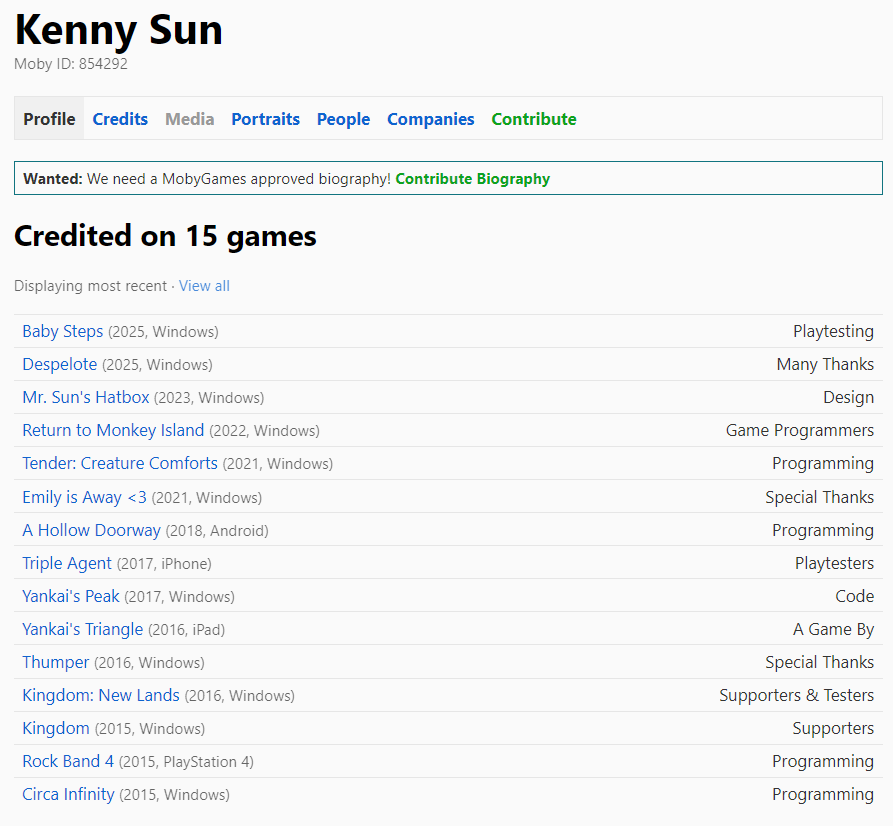Open Mr. Sun's Hatbox game page

[x=85, y=397]
